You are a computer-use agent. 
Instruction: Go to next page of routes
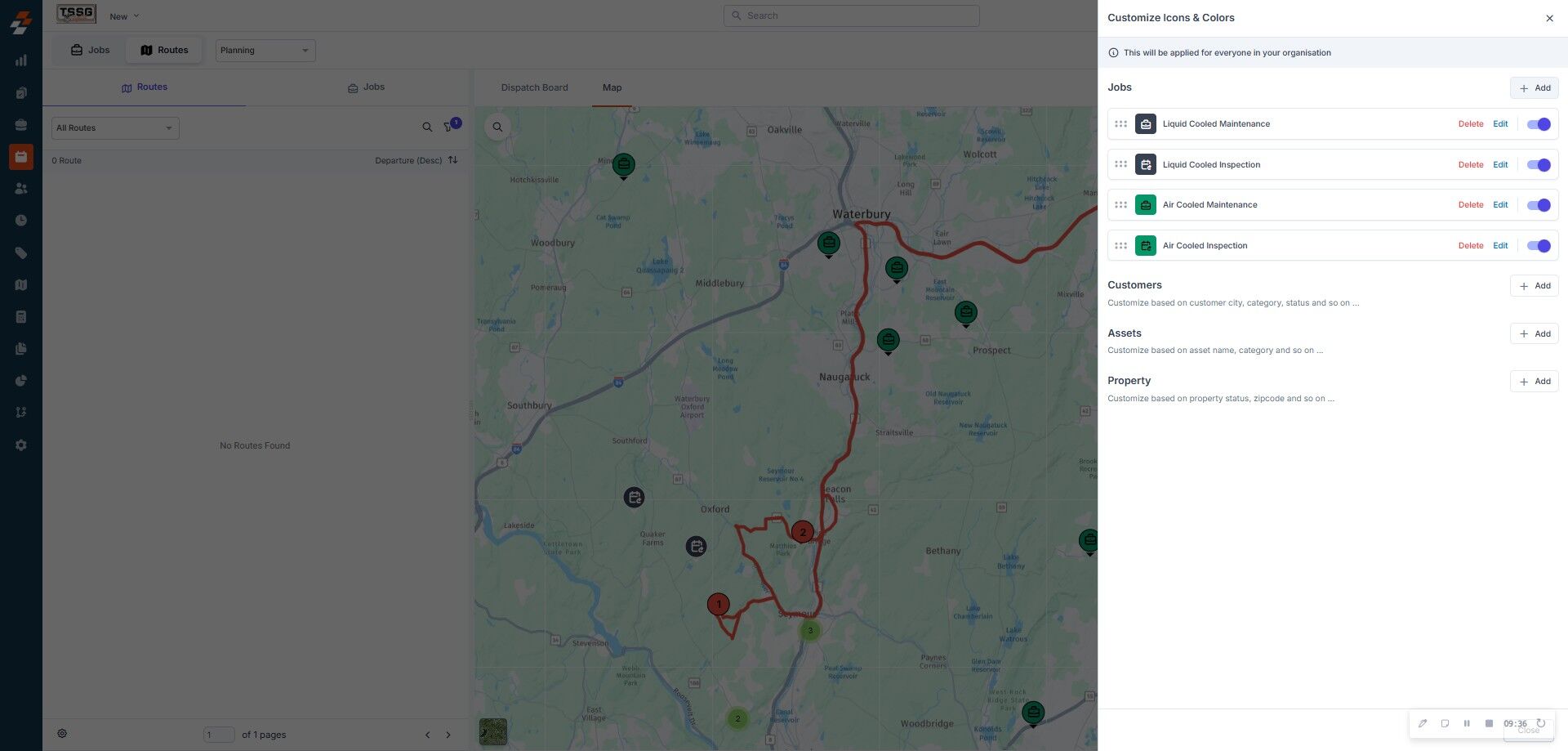pyautogui.click(x=448, y=735)
